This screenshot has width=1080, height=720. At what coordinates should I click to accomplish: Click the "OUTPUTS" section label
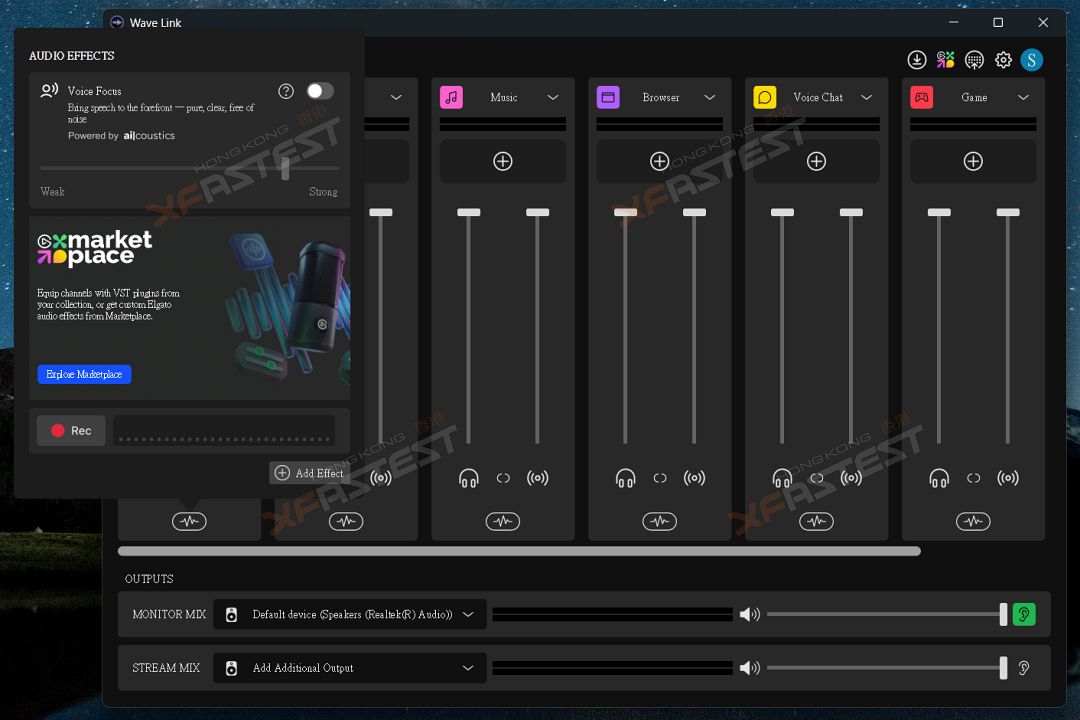coord(149,579)
